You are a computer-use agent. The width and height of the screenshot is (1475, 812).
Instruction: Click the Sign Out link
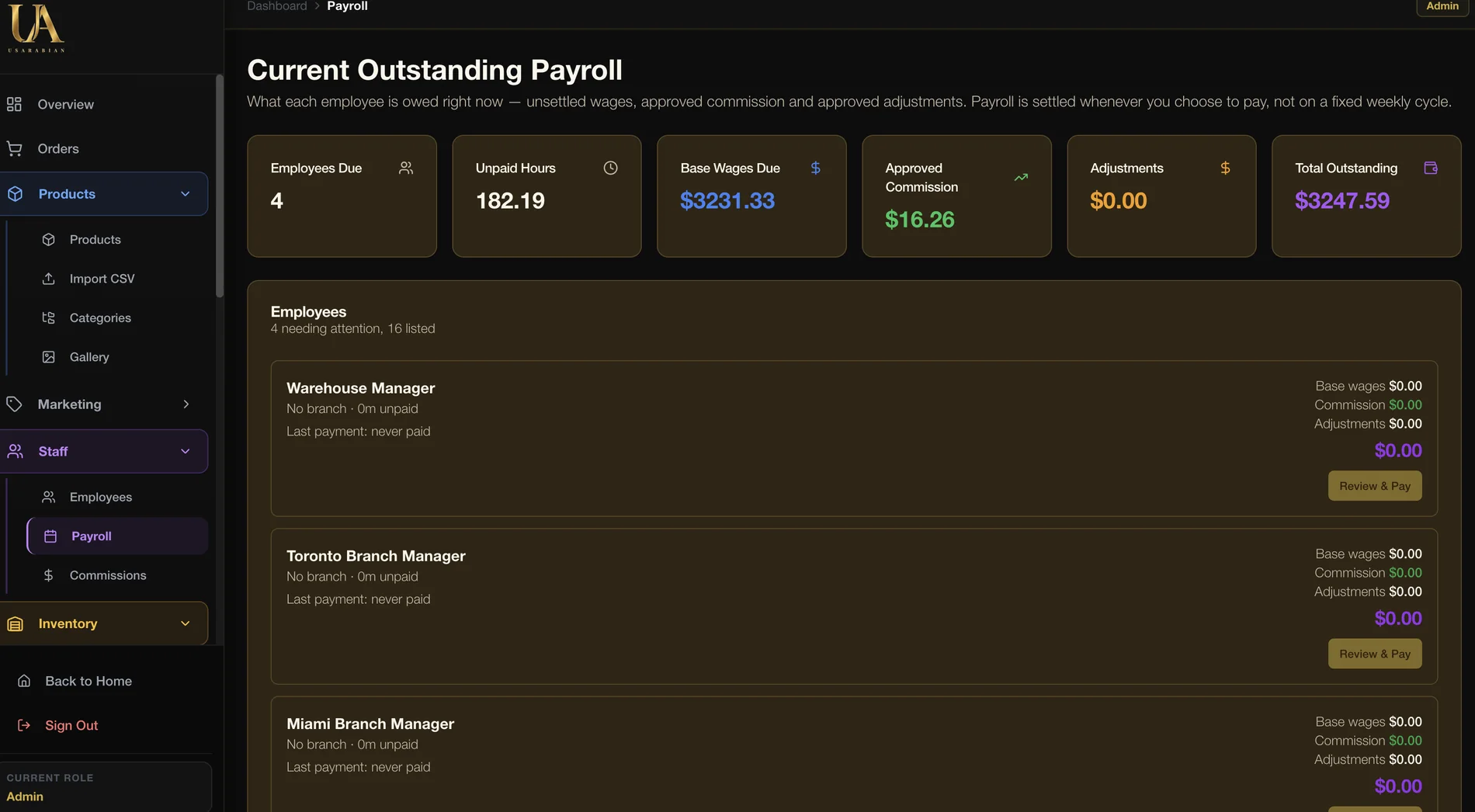click(71, 725)
